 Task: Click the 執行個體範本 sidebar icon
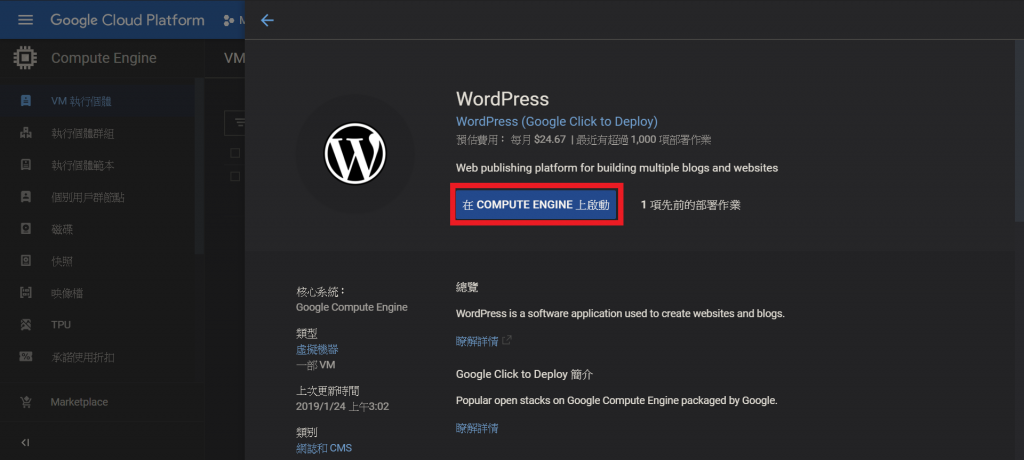coord(25,165)
